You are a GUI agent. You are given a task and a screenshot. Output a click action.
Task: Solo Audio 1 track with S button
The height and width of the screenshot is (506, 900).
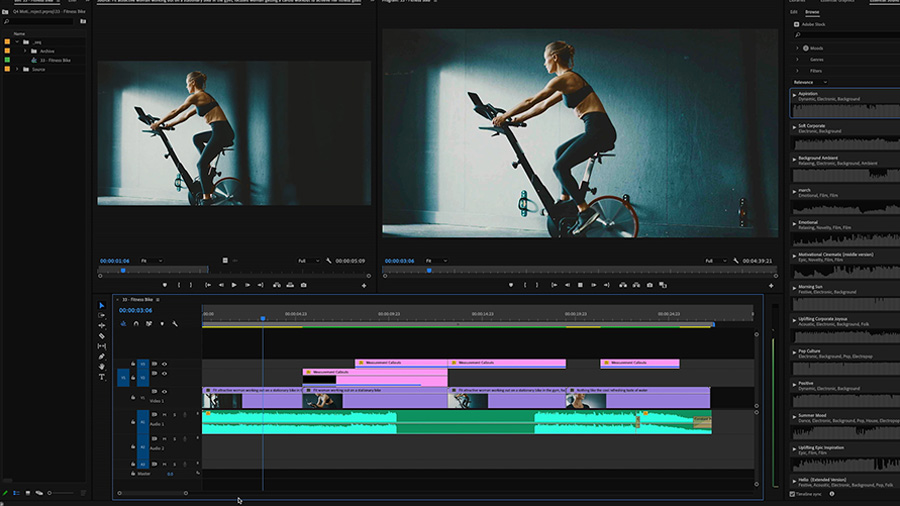[174, 415]
